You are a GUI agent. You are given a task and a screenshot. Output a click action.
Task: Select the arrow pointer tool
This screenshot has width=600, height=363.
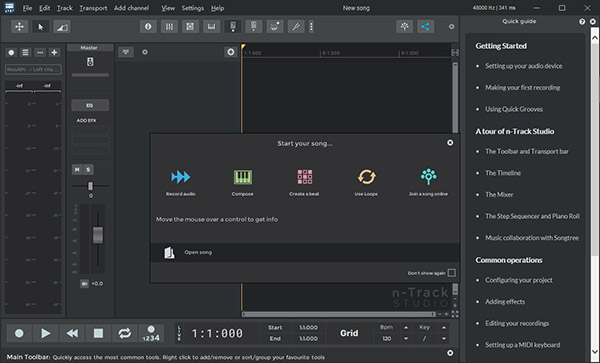(x=41, y=26)
